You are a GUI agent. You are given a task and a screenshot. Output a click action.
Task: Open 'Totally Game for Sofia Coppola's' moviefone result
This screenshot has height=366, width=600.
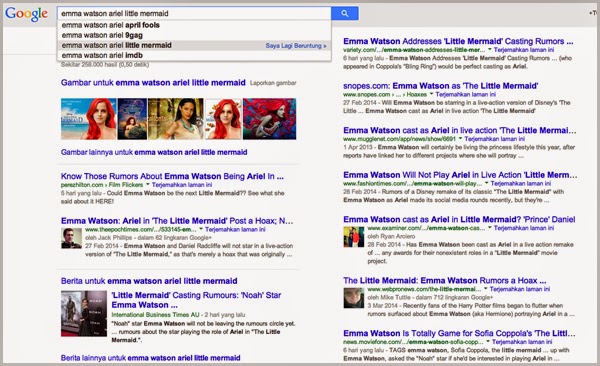tap(460, 333)
